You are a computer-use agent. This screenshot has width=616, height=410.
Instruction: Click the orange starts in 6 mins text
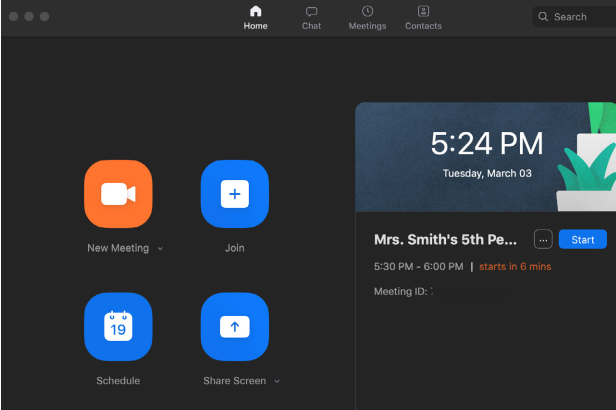pos(515,267)
